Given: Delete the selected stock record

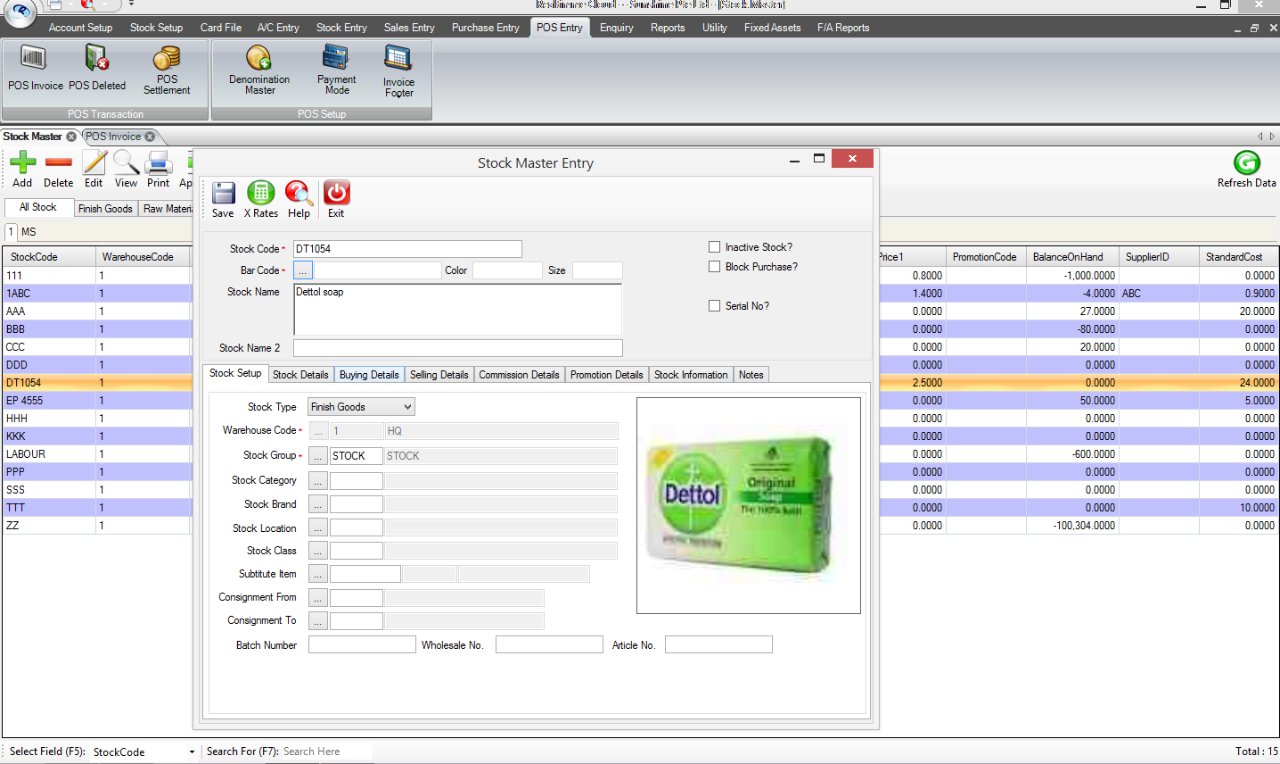Looking at the screenshot, I should point(58,168).
